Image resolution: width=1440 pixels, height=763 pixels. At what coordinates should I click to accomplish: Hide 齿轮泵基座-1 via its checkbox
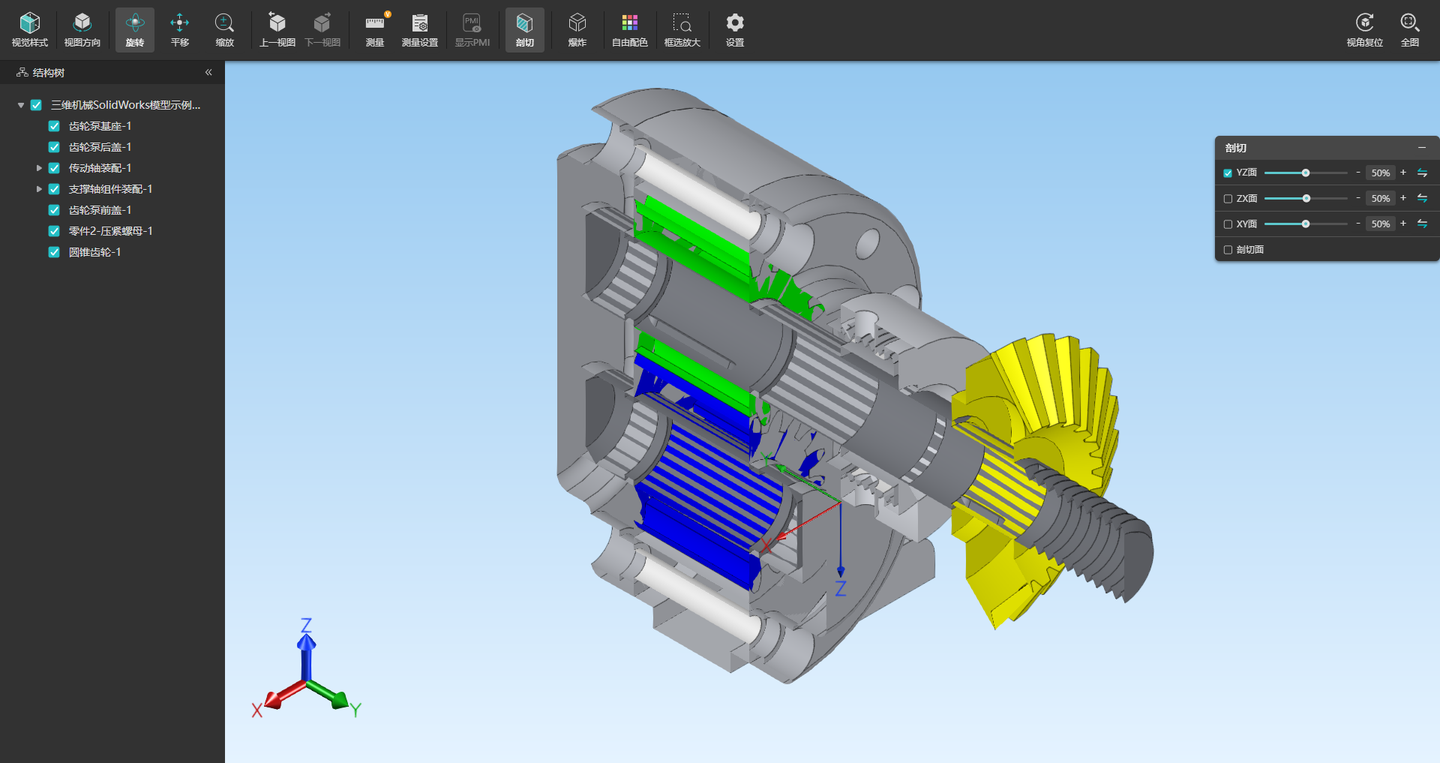54,126
